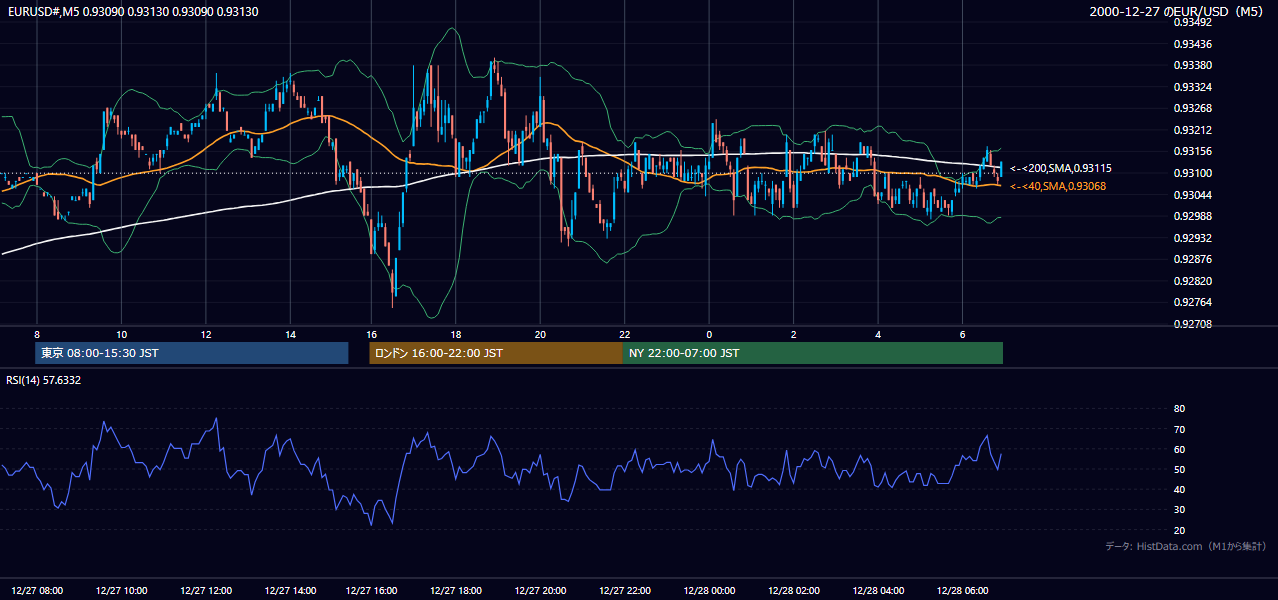The width and height of the screenshot is (1278, 600).
Task: Click the RSI 20 level label
Action: [1179, 530]
